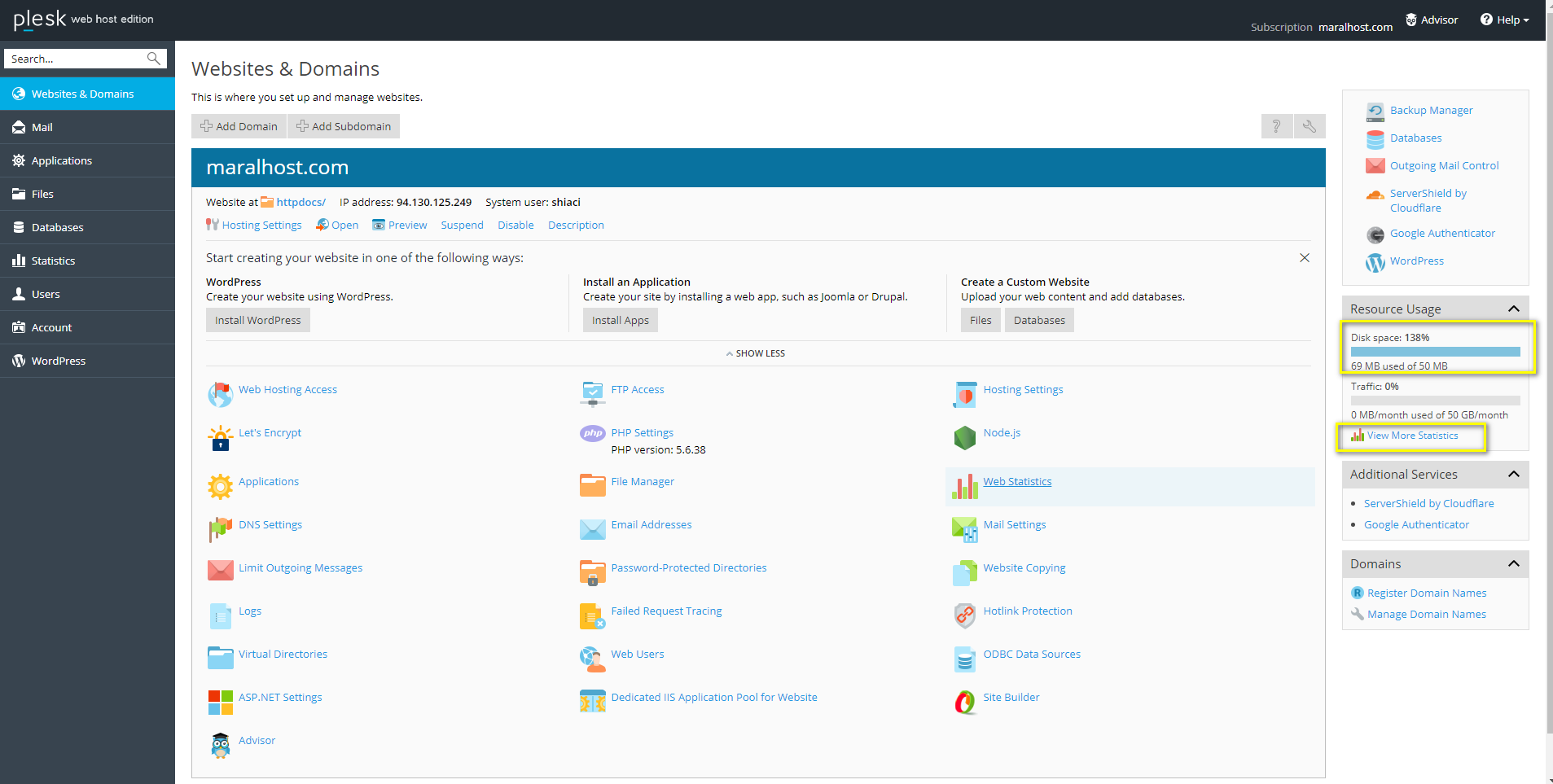Viewport: 1553px width, 784px height.
Task: Open the PHP Settings icon
Action: click(x=593, y=433)
